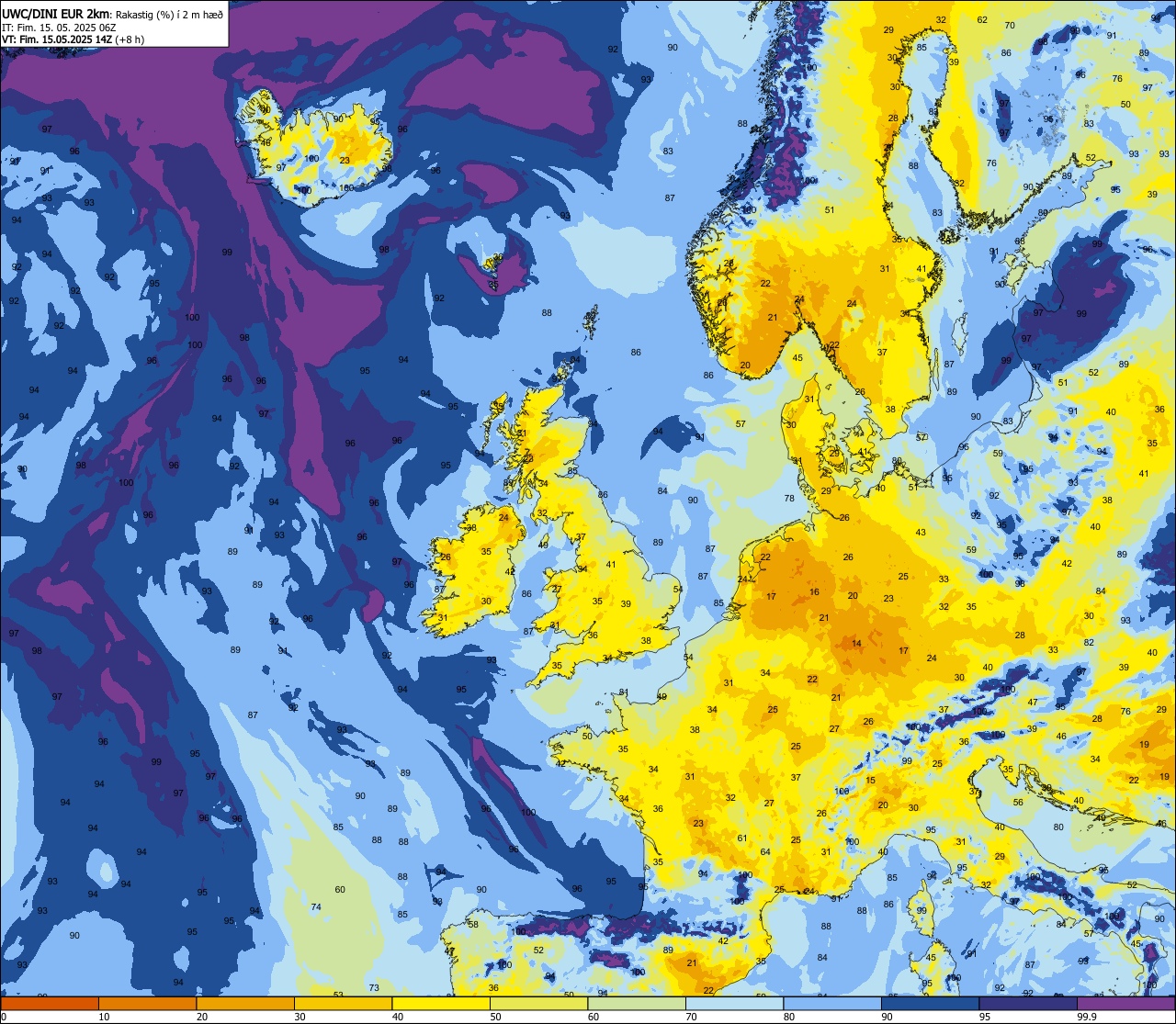Click the 40–50 bright yellow legend swatch
Viewport: 1176px width, 1024px height.
pos(441,1003)
